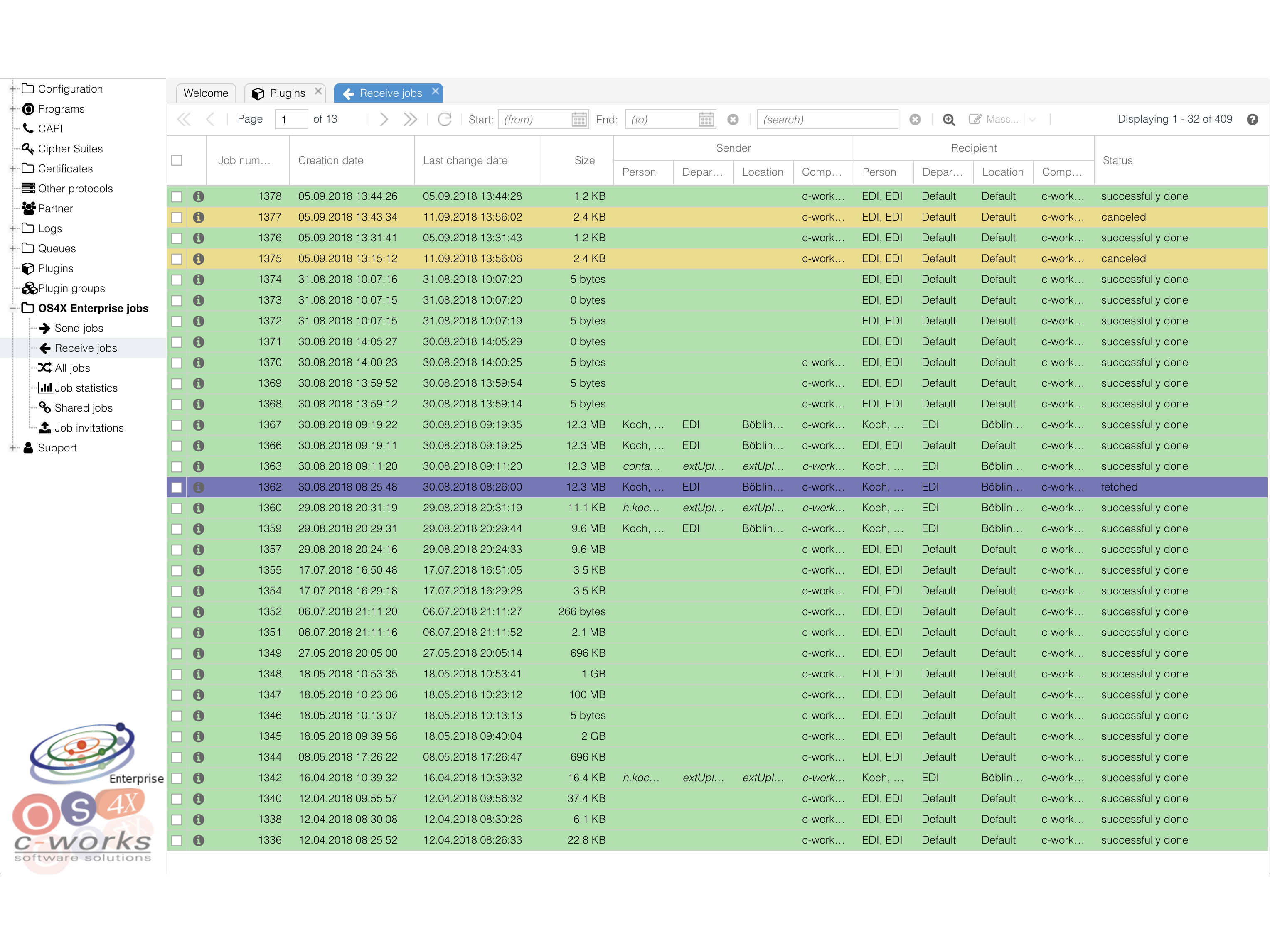Screen dimensions: 1270x952
Task: Collapse OS4X Enterprise jobs node
Action: click(12, 308)
